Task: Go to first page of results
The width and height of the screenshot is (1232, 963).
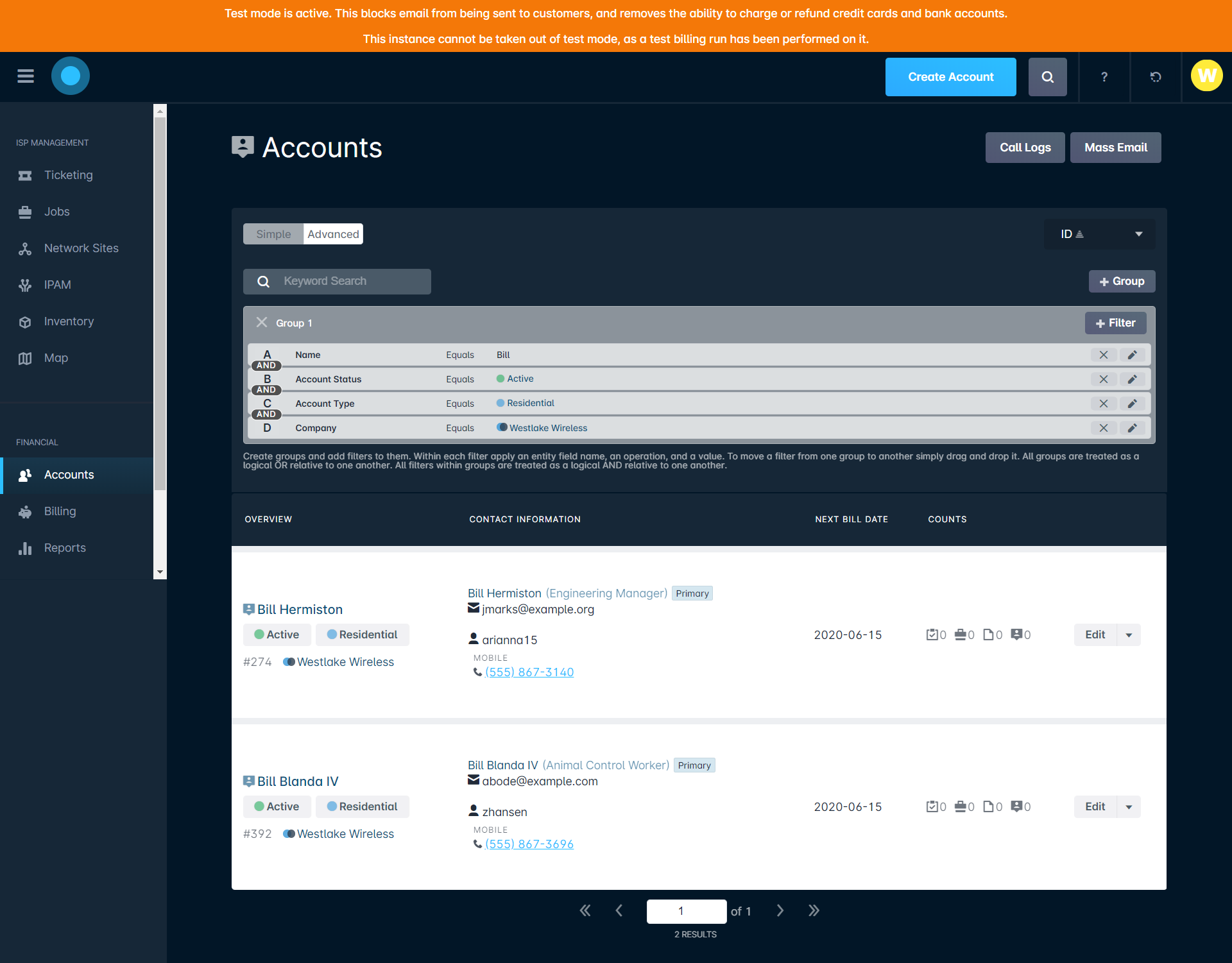Action: 585,910
